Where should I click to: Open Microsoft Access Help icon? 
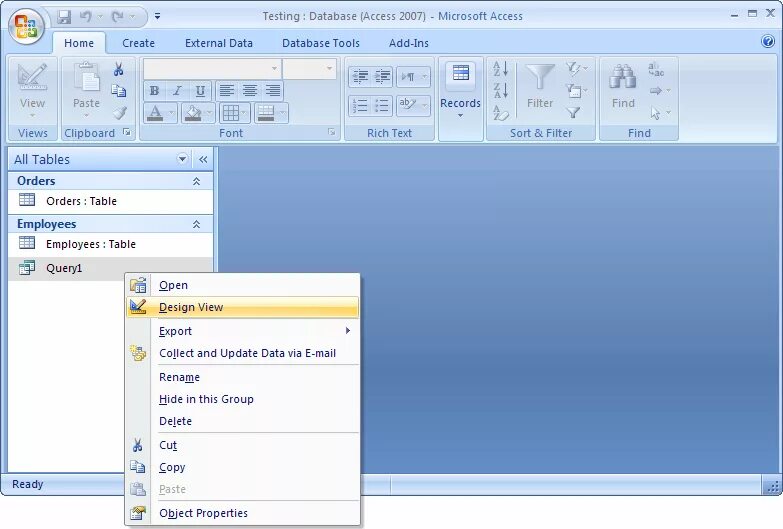[768, 41]
